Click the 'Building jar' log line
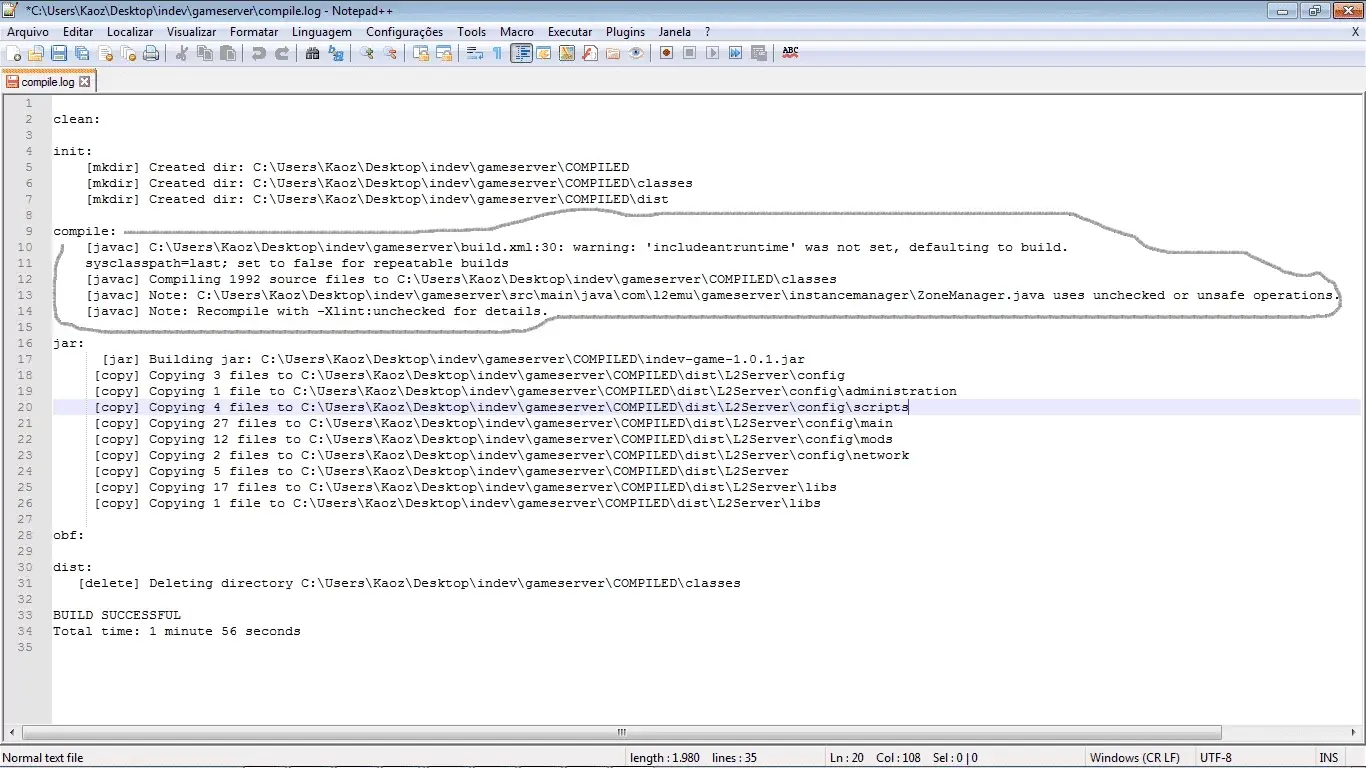The height and width of the screenshot is (768, 1366). point(453,359)
